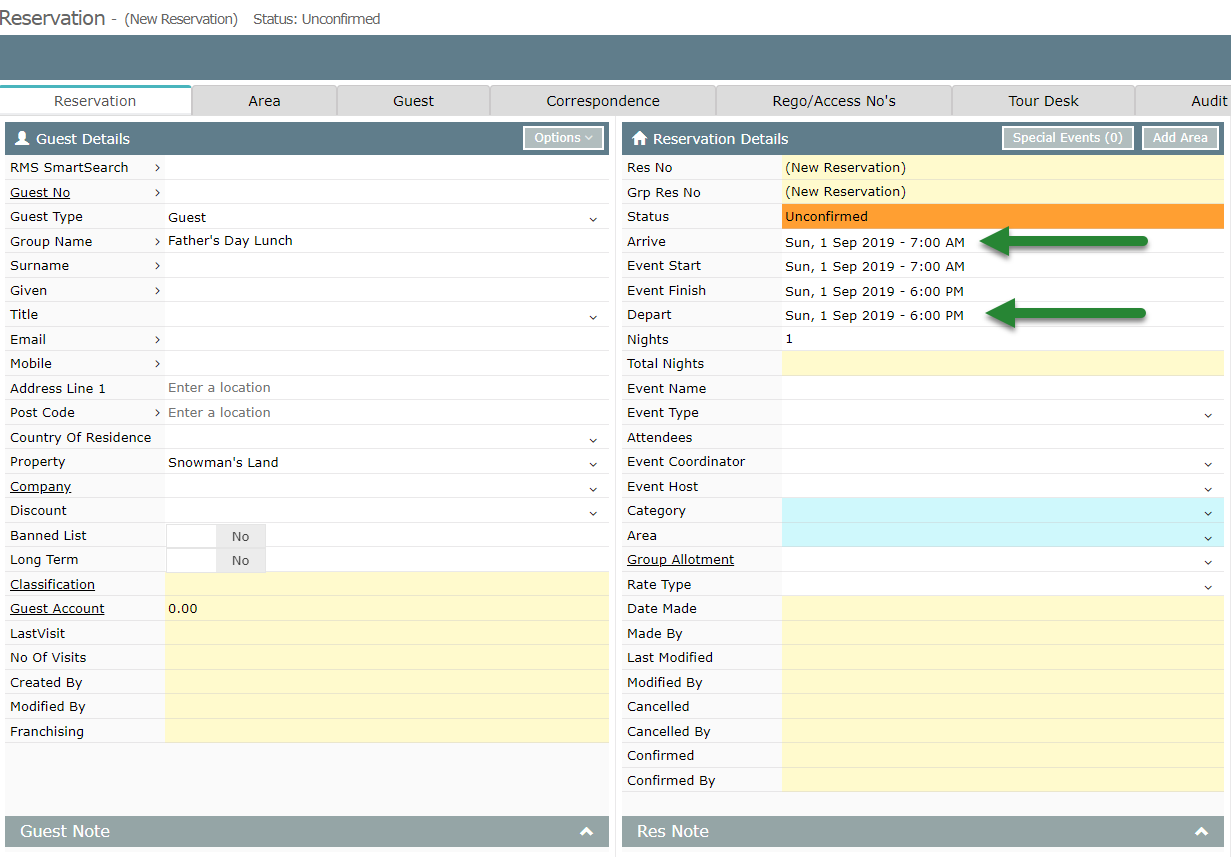Screen dimensions: 1231x861
Task: Collapse the Res Note panel arrow
Action: [1201, 832]
